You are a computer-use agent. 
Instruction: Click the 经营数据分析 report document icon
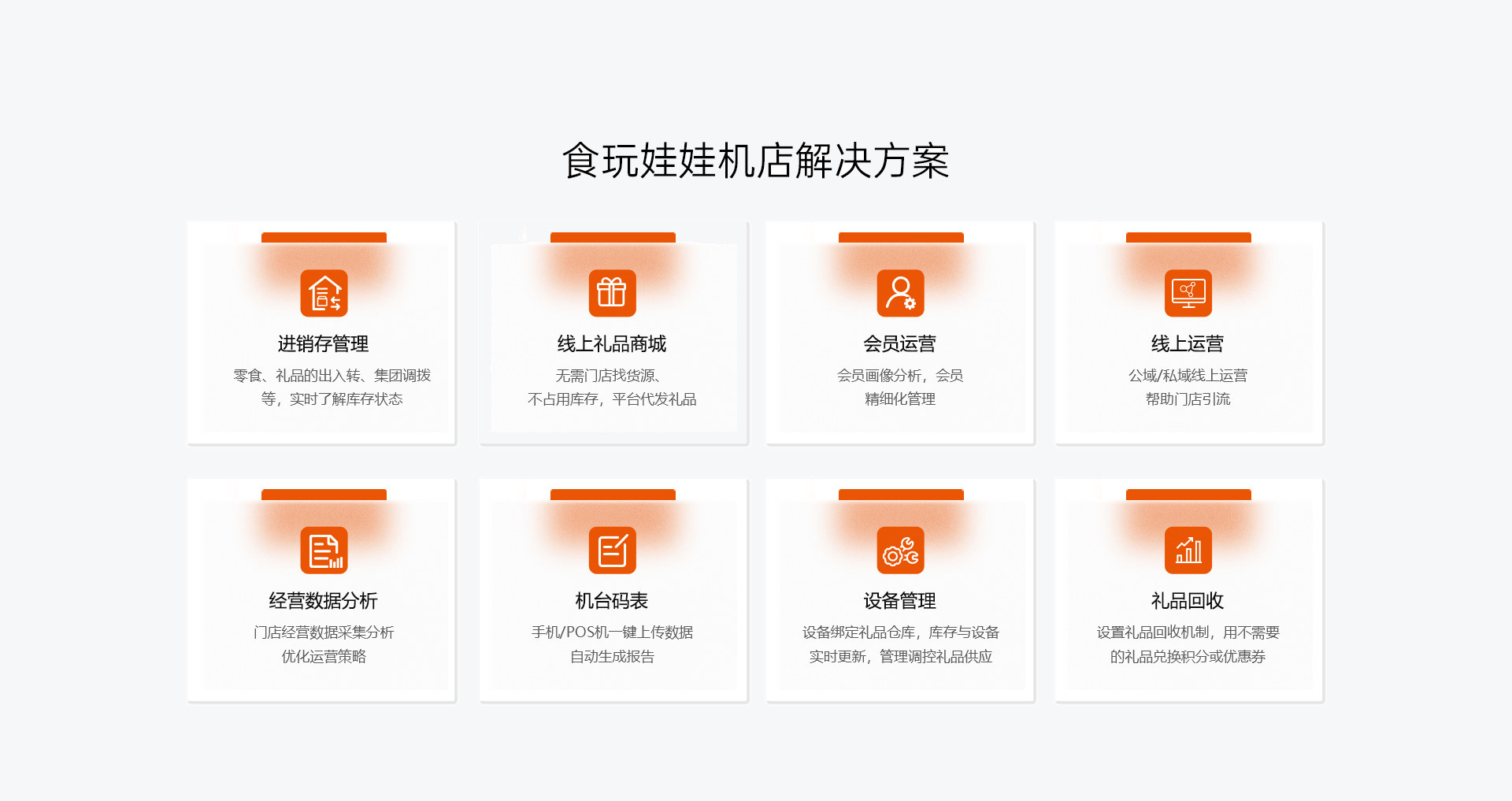[324, 550]
